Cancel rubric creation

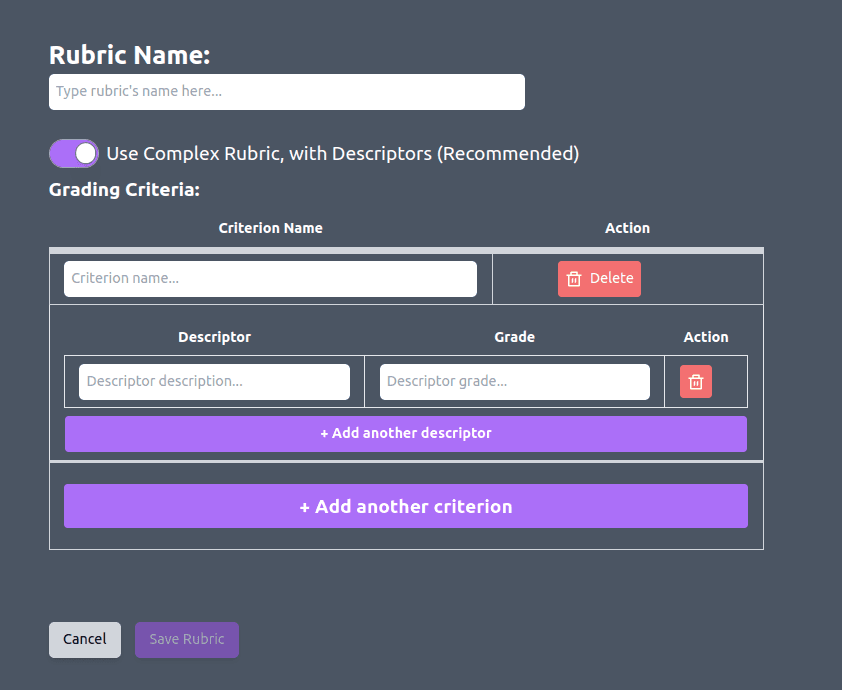pos(85,640)
